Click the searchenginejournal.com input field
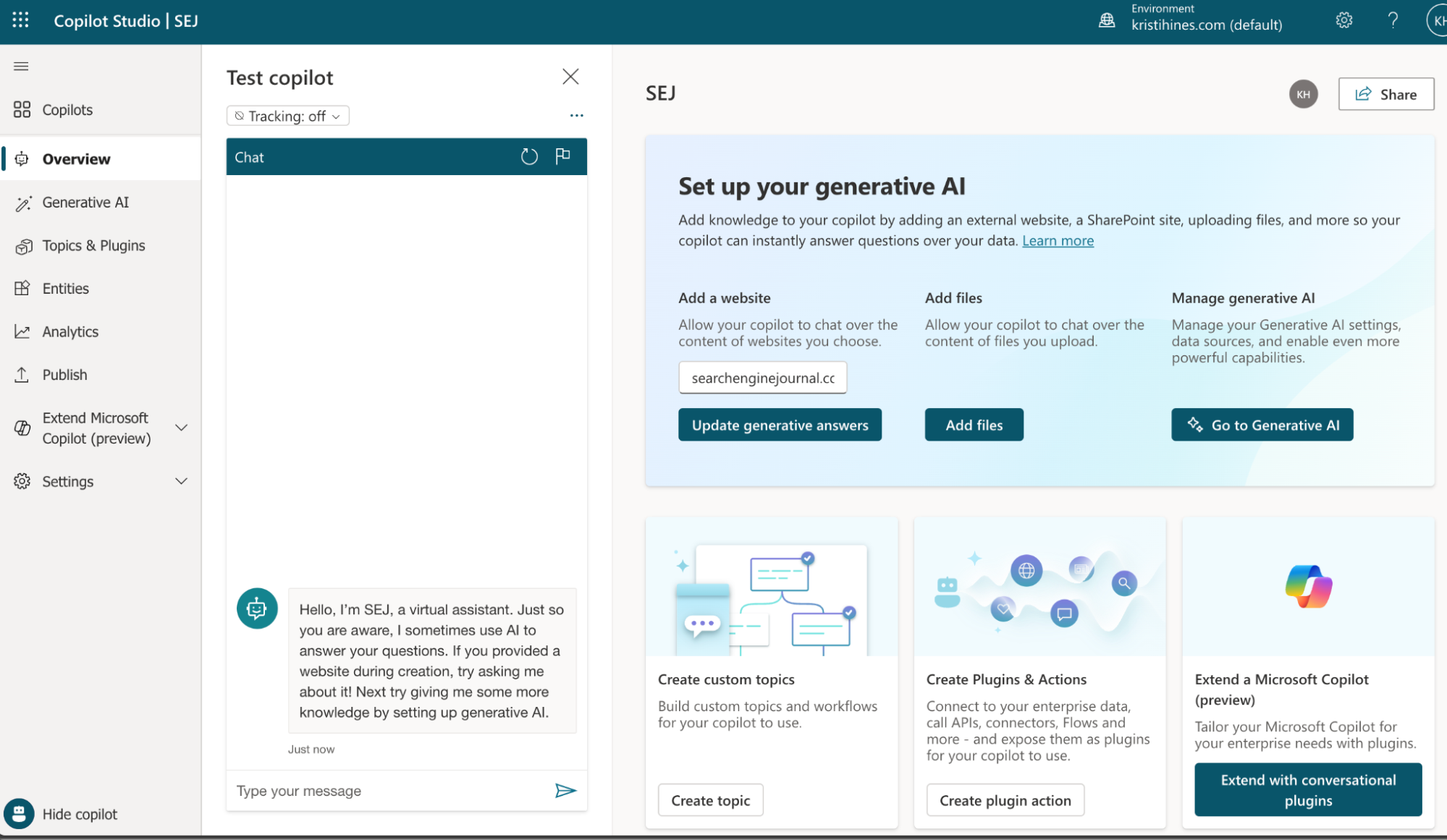The width and height of the screenshot is (1447, 840). click(x=762, y=377)
